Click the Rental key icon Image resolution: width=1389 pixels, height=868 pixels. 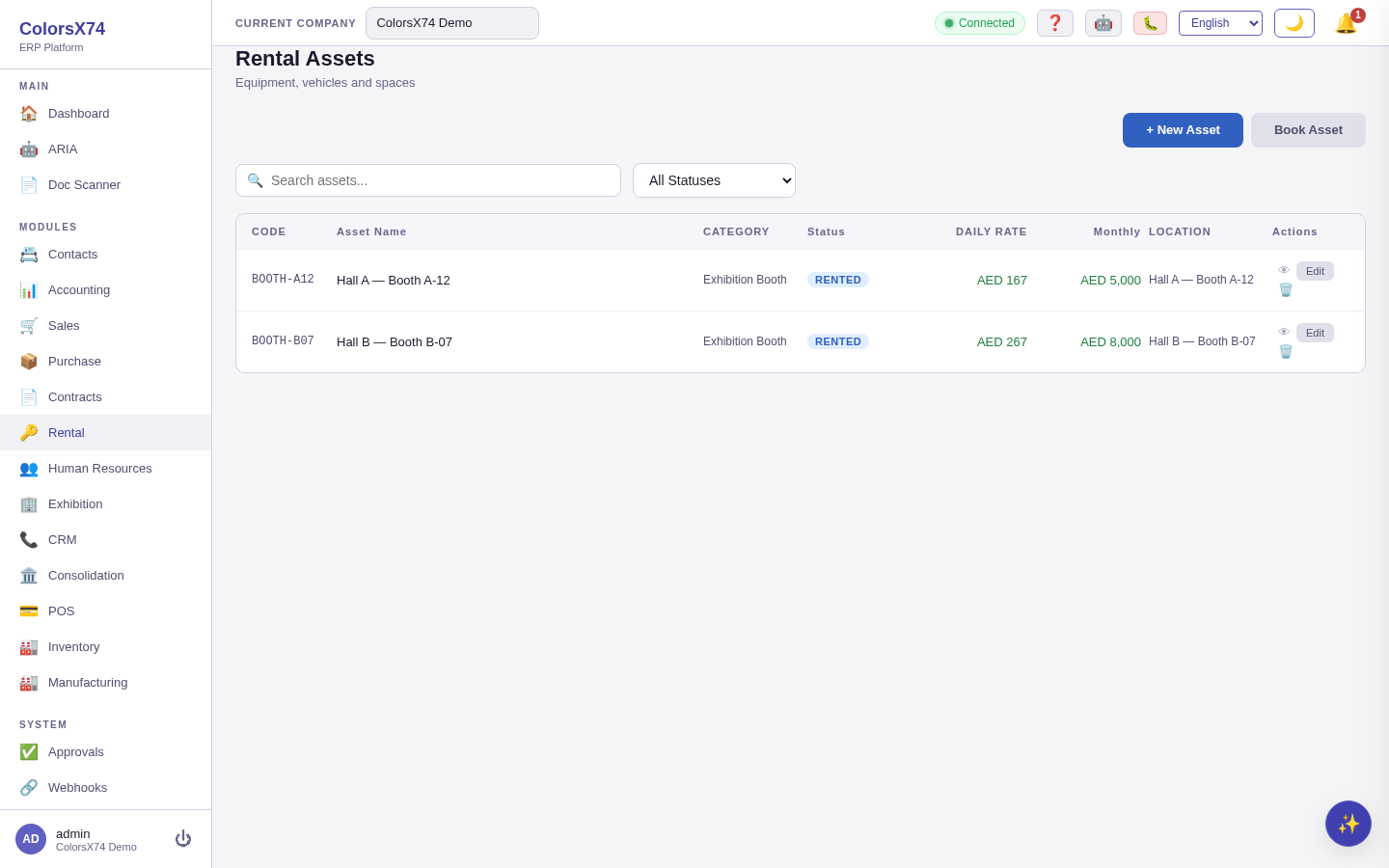[29, 432]
